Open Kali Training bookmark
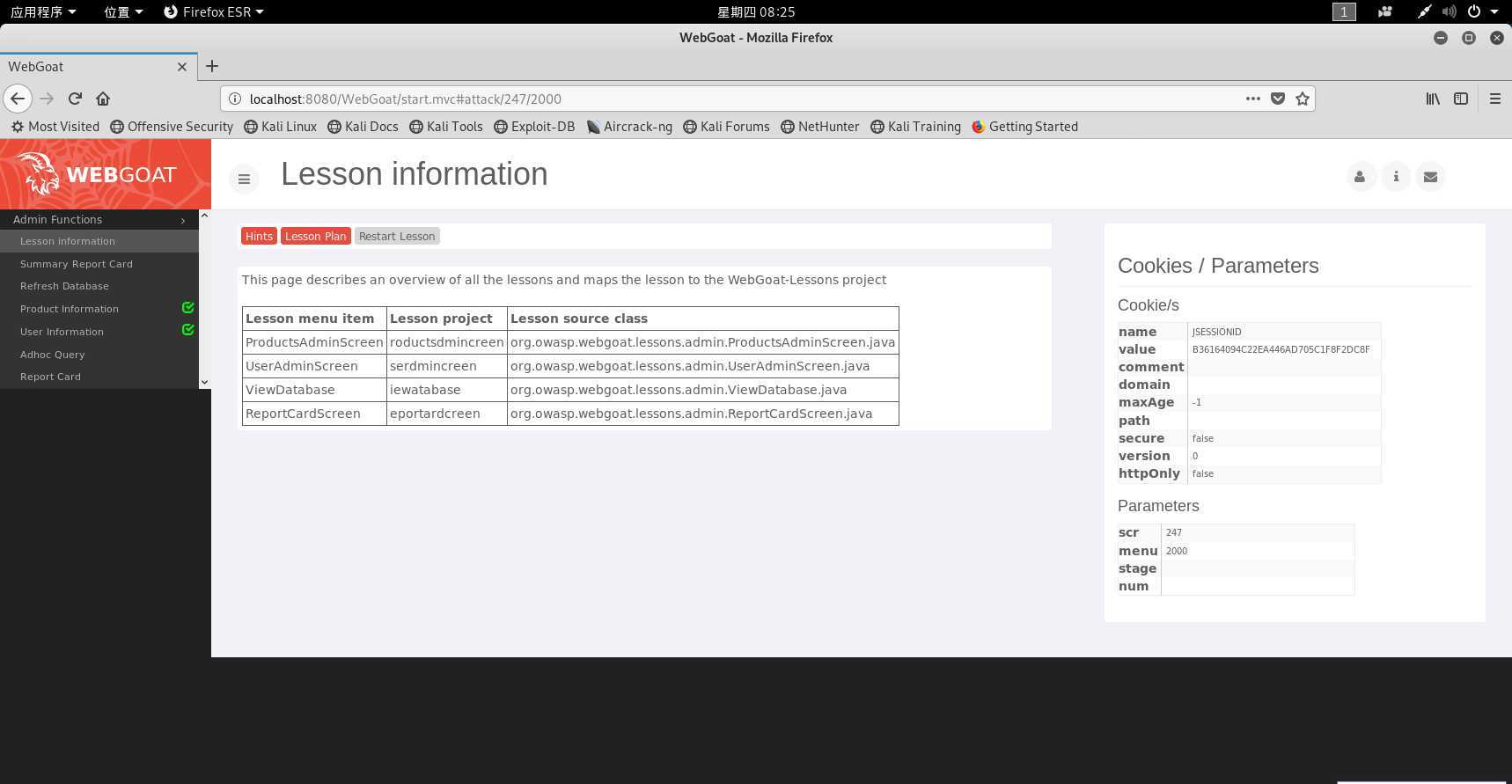Screen dimensions: 1512x784 915,127
